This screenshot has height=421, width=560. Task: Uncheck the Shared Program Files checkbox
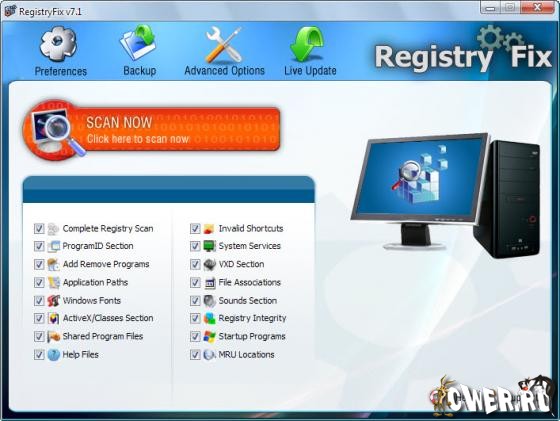tap(39, 337)
